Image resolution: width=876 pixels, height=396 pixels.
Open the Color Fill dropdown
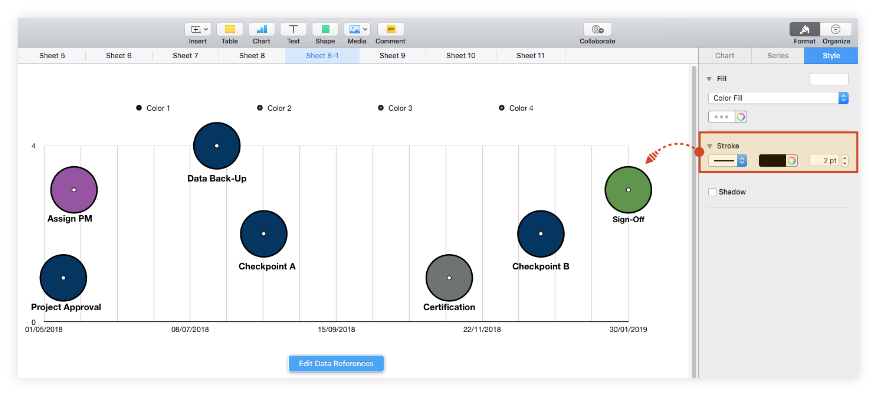[778, 98]
